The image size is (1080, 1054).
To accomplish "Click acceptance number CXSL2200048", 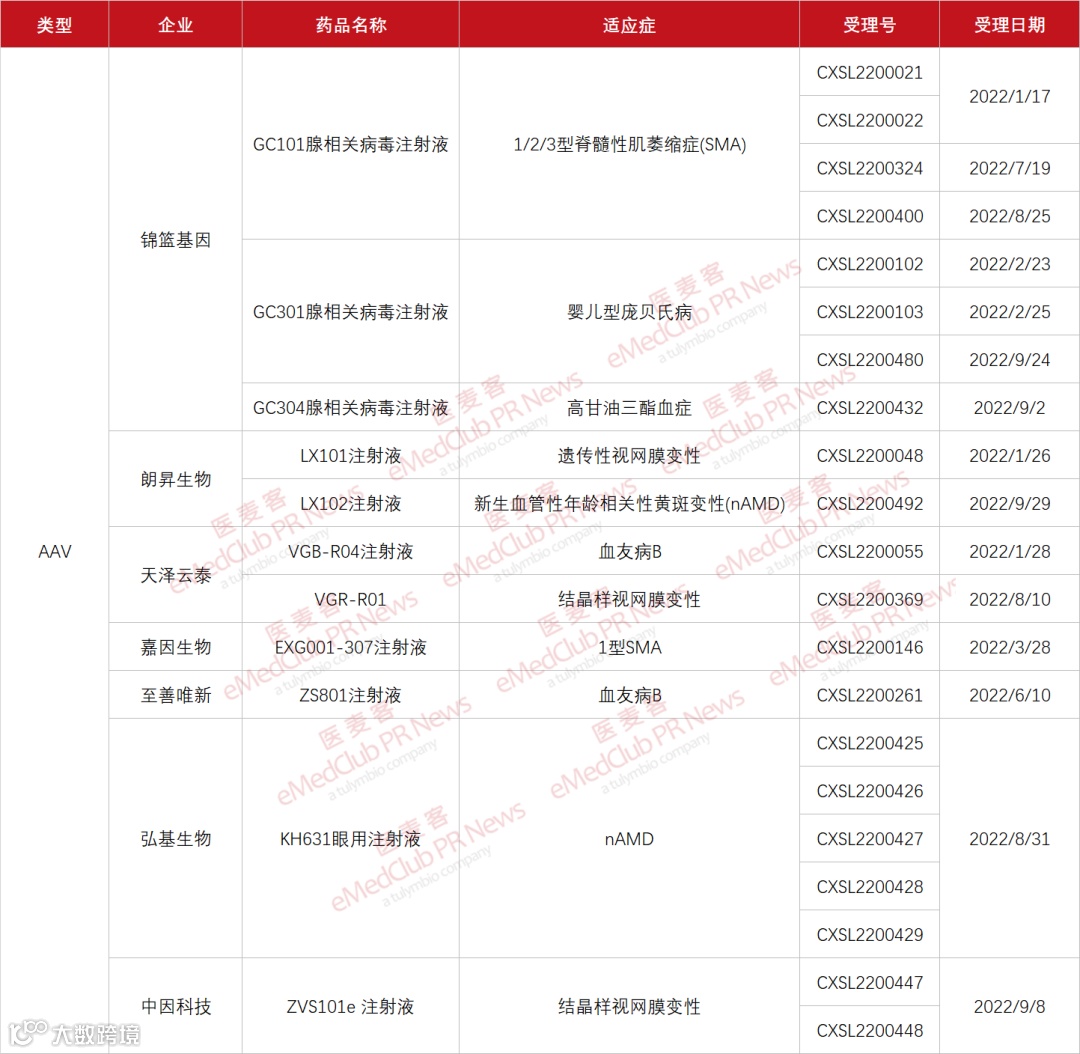I will (869, 455).
